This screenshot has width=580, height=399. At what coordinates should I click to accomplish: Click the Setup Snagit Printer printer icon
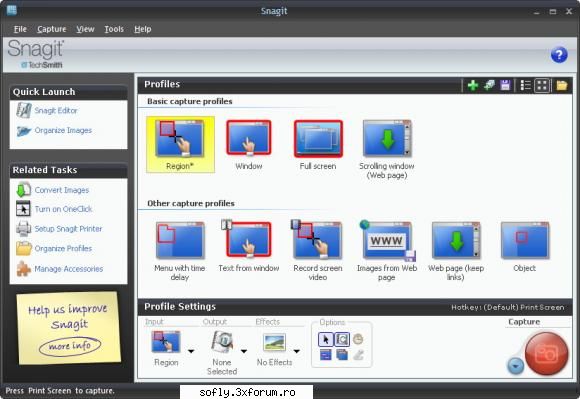[23, 229]
